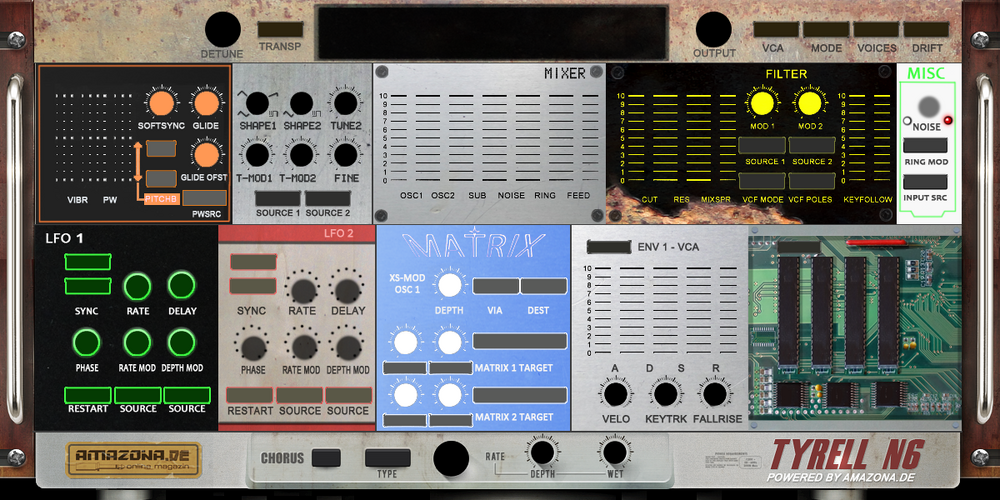Click the Chorus Wet knob
Screen dimensions: 1000x500
pos(615,452)
